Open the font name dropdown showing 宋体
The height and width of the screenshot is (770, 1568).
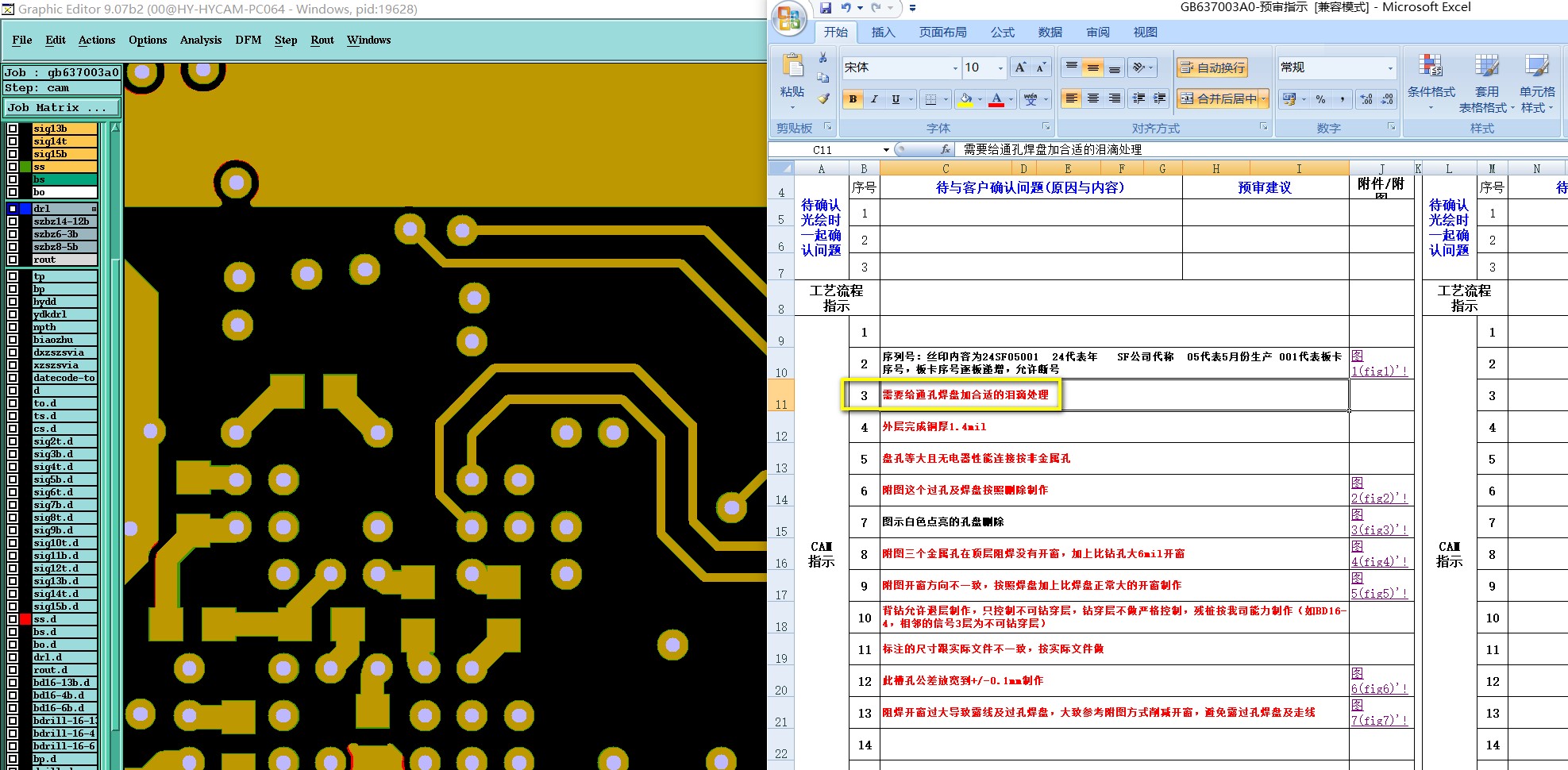click(955, 68)
